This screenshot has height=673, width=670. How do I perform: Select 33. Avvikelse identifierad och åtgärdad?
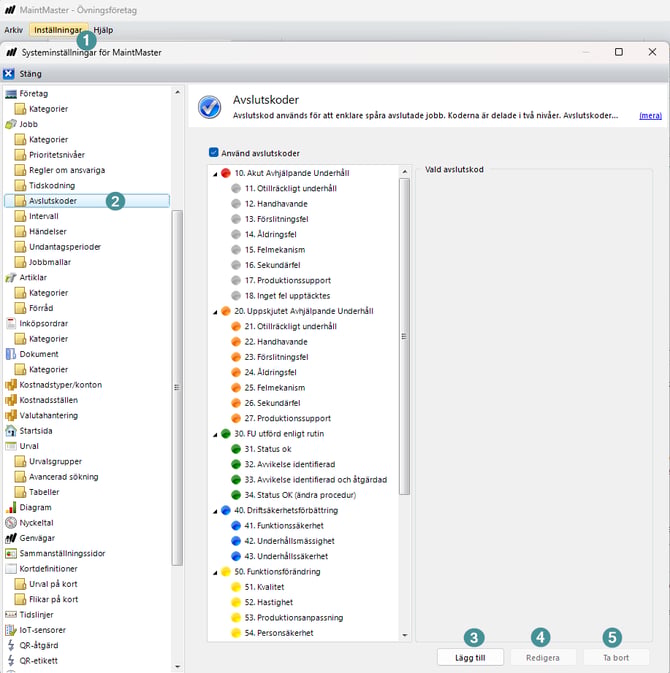pos(315,479)
